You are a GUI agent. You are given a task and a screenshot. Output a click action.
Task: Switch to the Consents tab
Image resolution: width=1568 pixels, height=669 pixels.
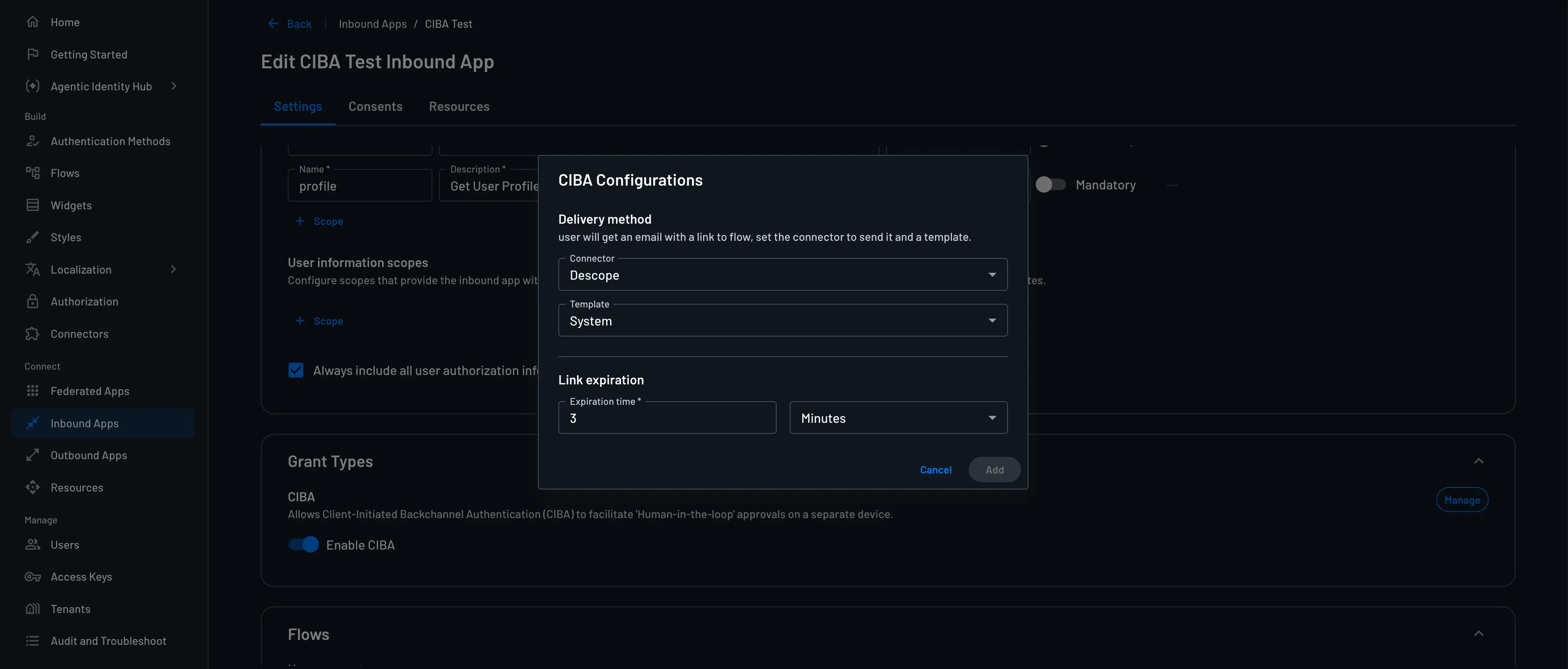click(x=376, y=107)
